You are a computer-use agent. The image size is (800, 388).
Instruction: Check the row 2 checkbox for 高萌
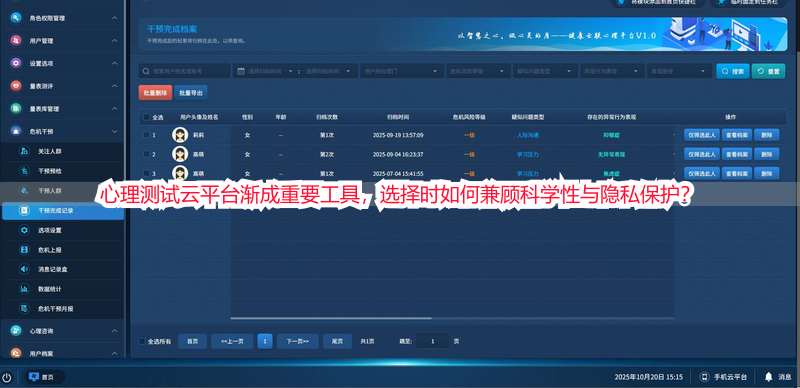point(146,154)
